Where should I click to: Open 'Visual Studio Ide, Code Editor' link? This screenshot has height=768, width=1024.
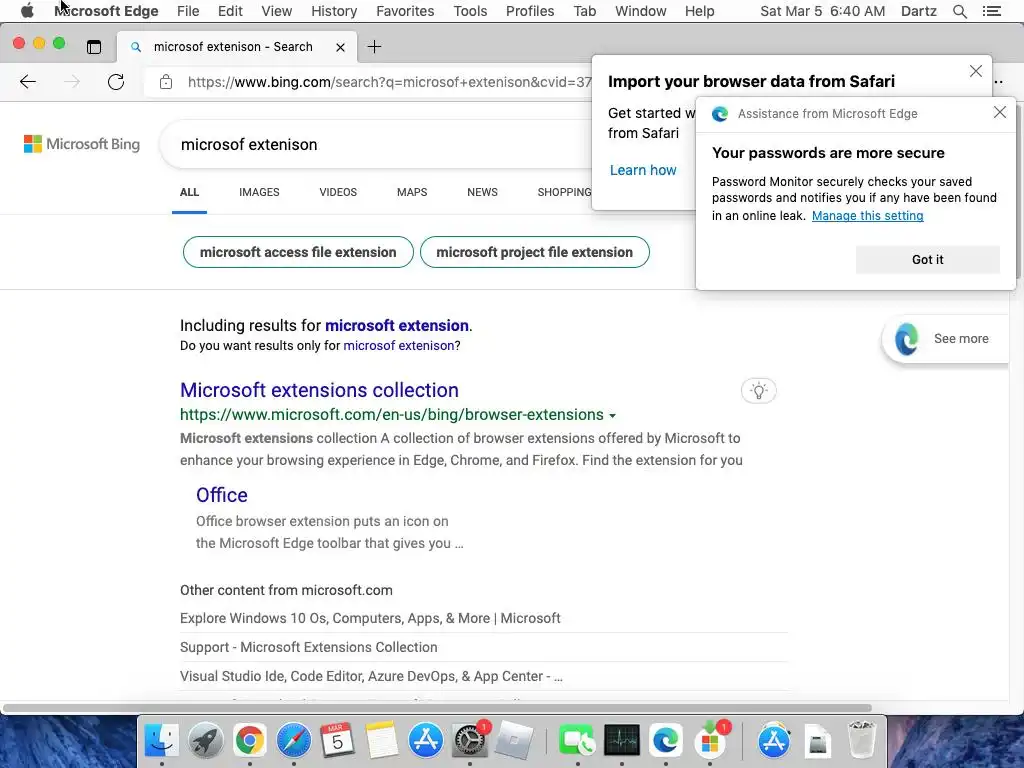pyautogui.click(x=371, y=676)
